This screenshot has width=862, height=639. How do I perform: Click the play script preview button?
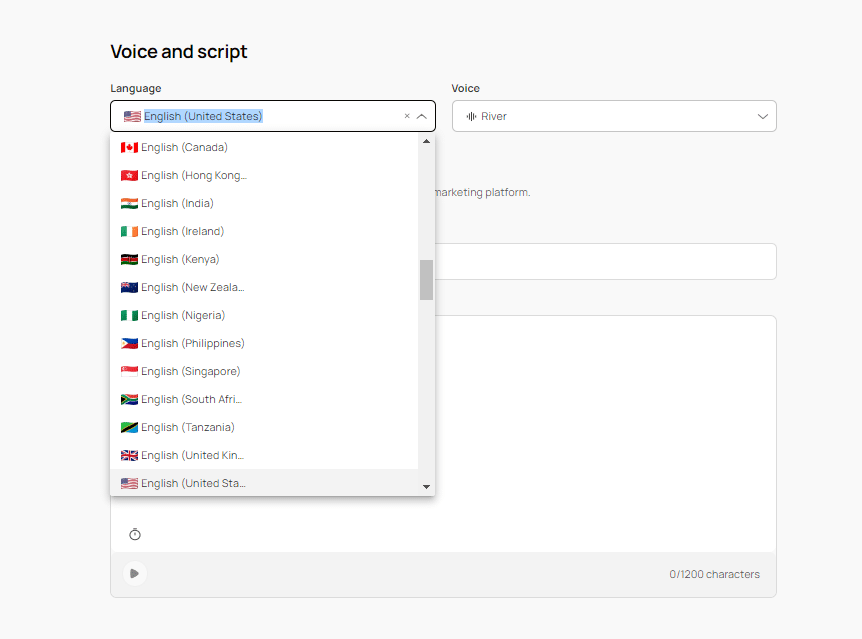(134, 574)
